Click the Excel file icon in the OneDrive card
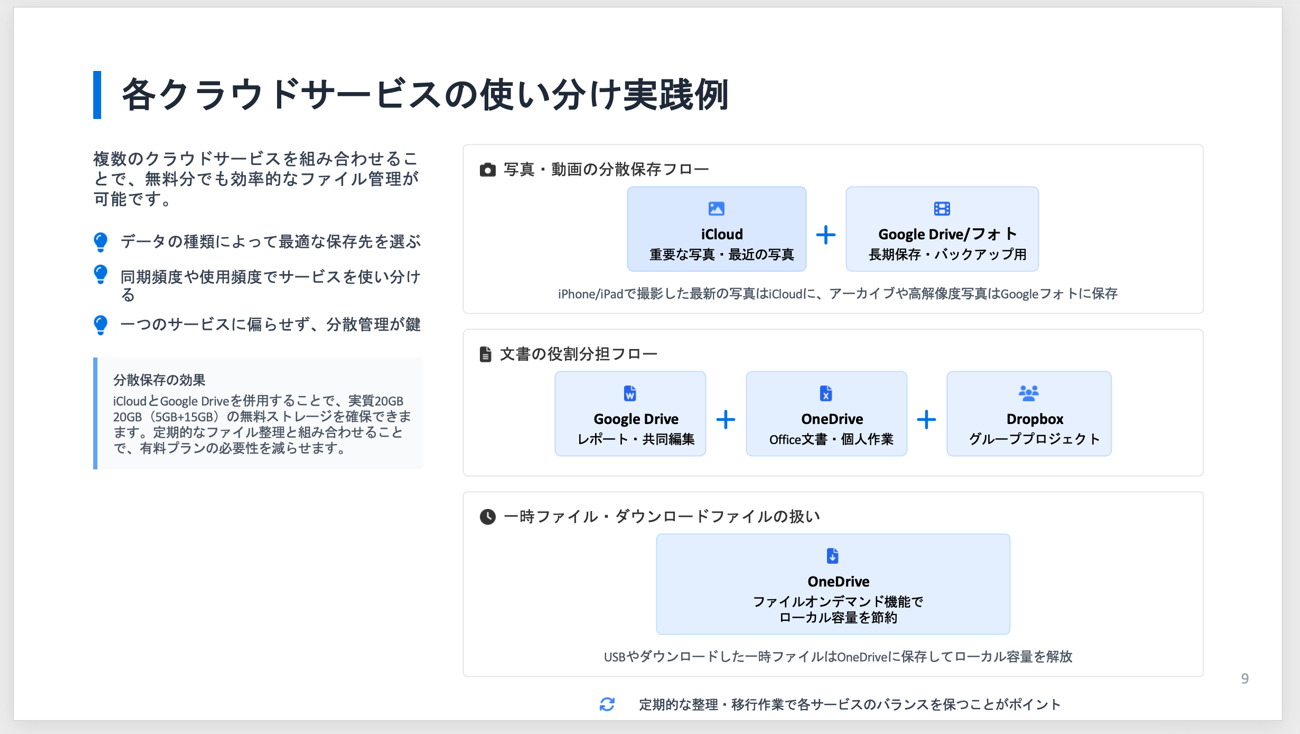1300x734 pixels. [826, 394]
